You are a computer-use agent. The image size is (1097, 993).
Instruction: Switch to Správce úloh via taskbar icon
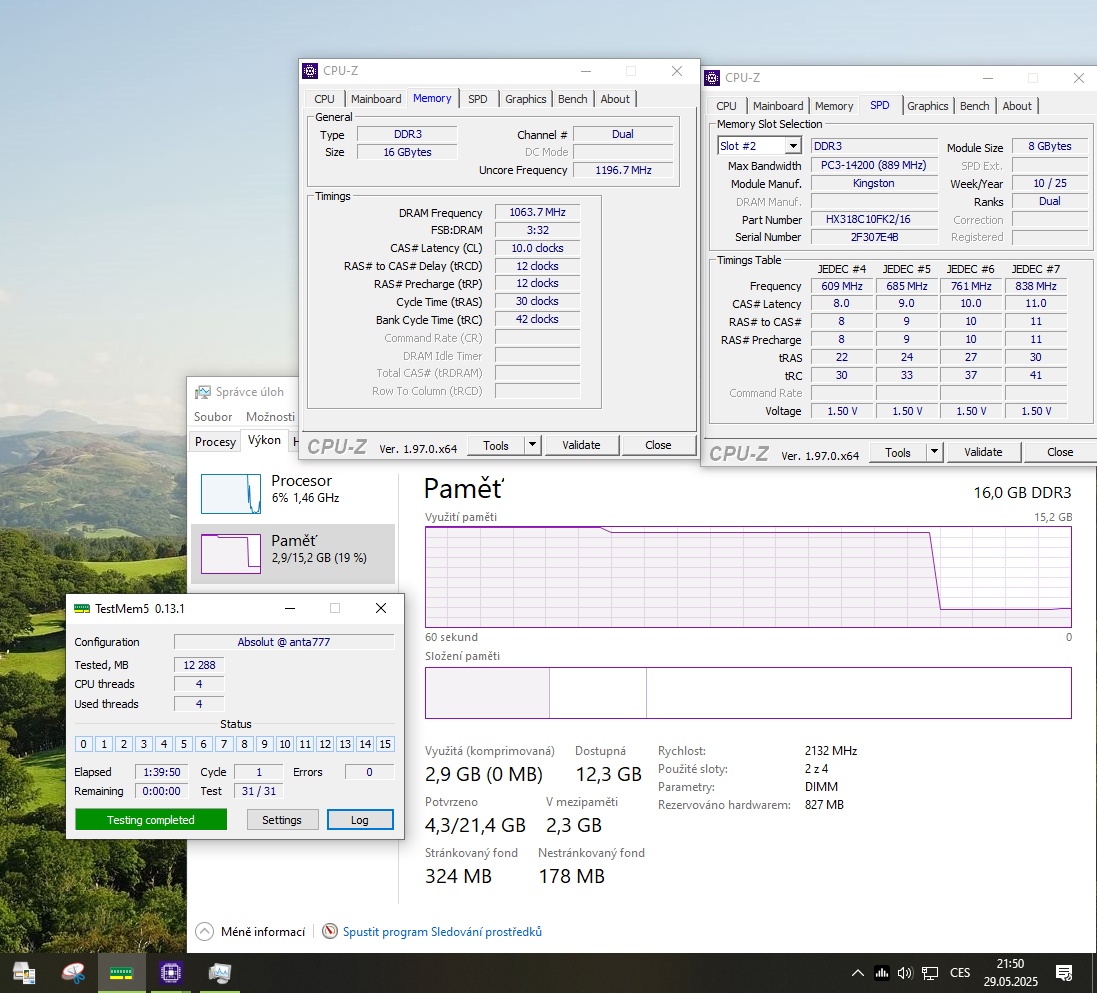(219, 972)
